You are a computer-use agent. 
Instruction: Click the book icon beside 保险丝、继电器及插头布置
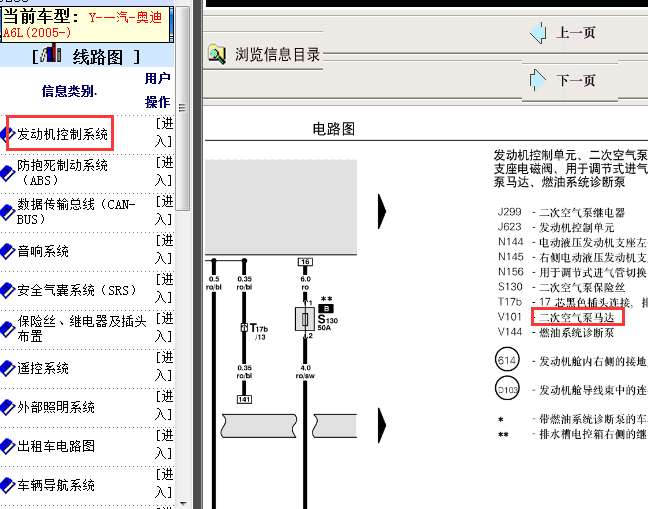(7, 329)
